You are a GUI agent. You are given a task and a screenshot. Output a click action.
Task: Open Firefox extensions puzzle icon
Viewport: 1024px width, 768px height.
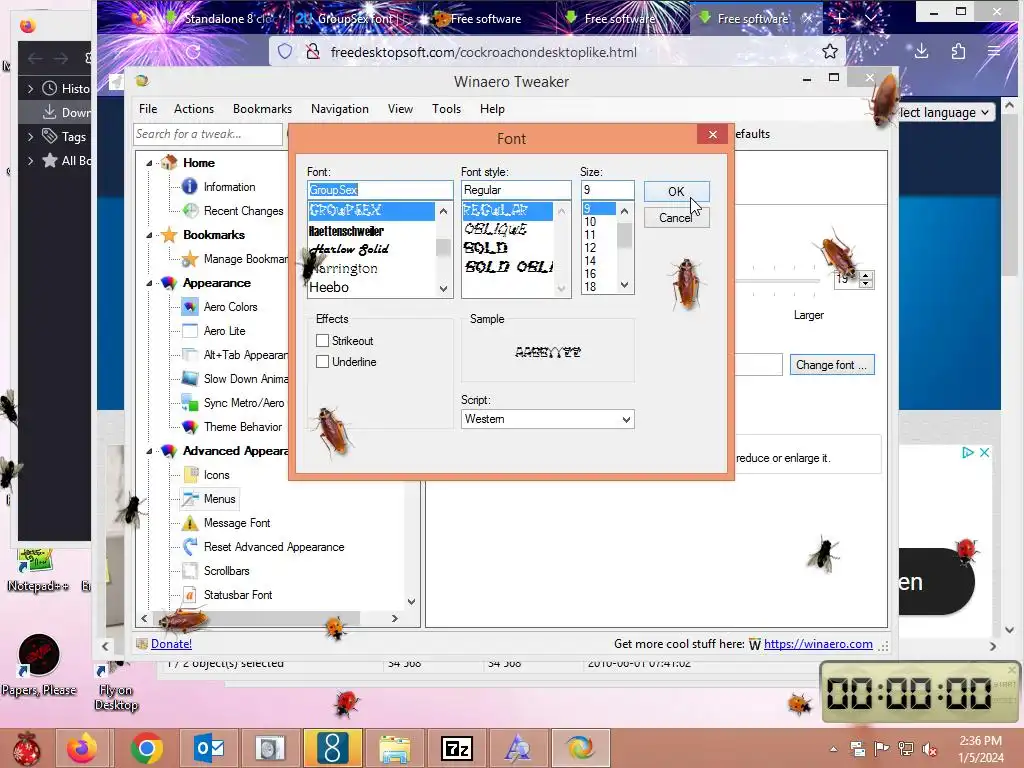coord(958,52)
